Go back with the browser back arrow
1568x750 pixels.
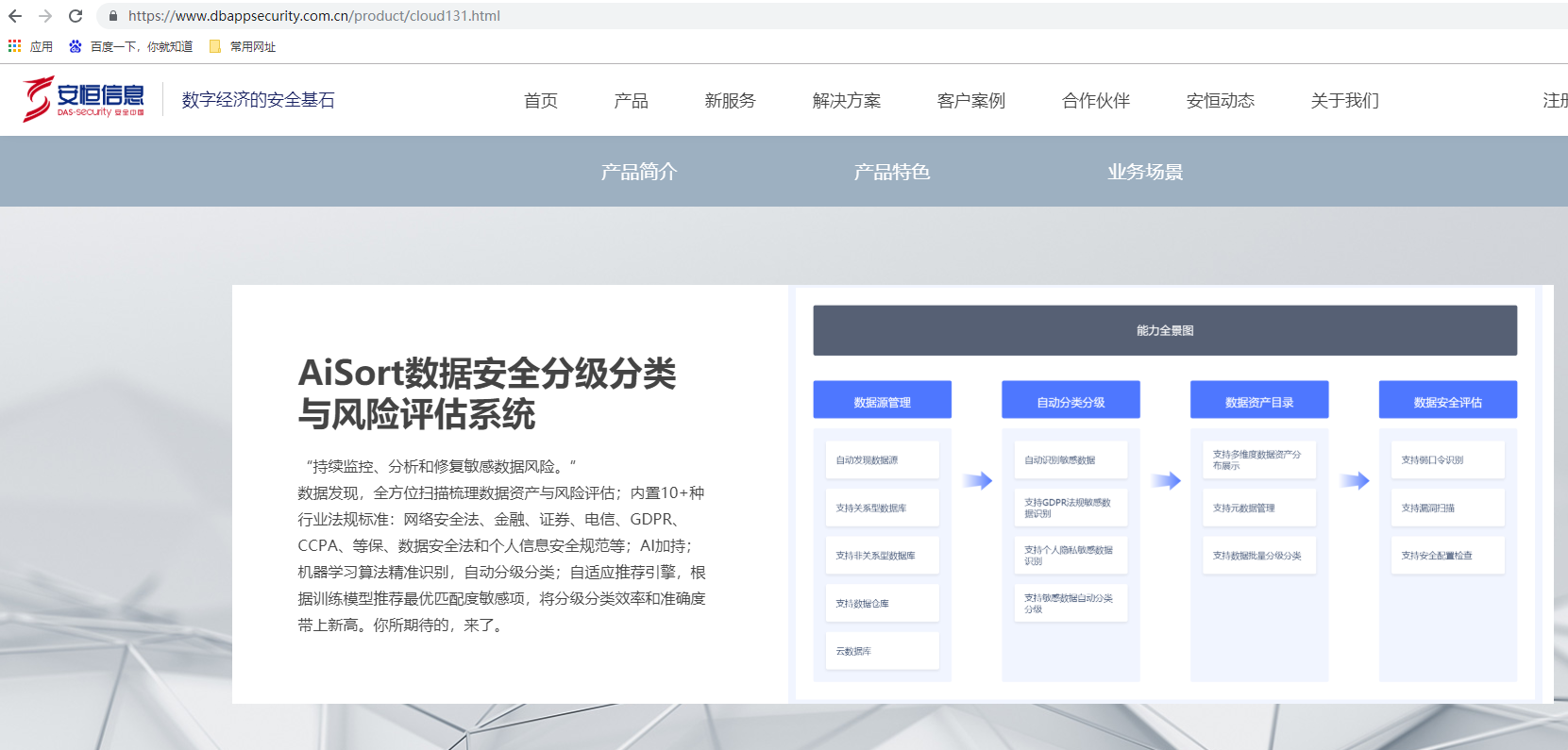[15, 16]
